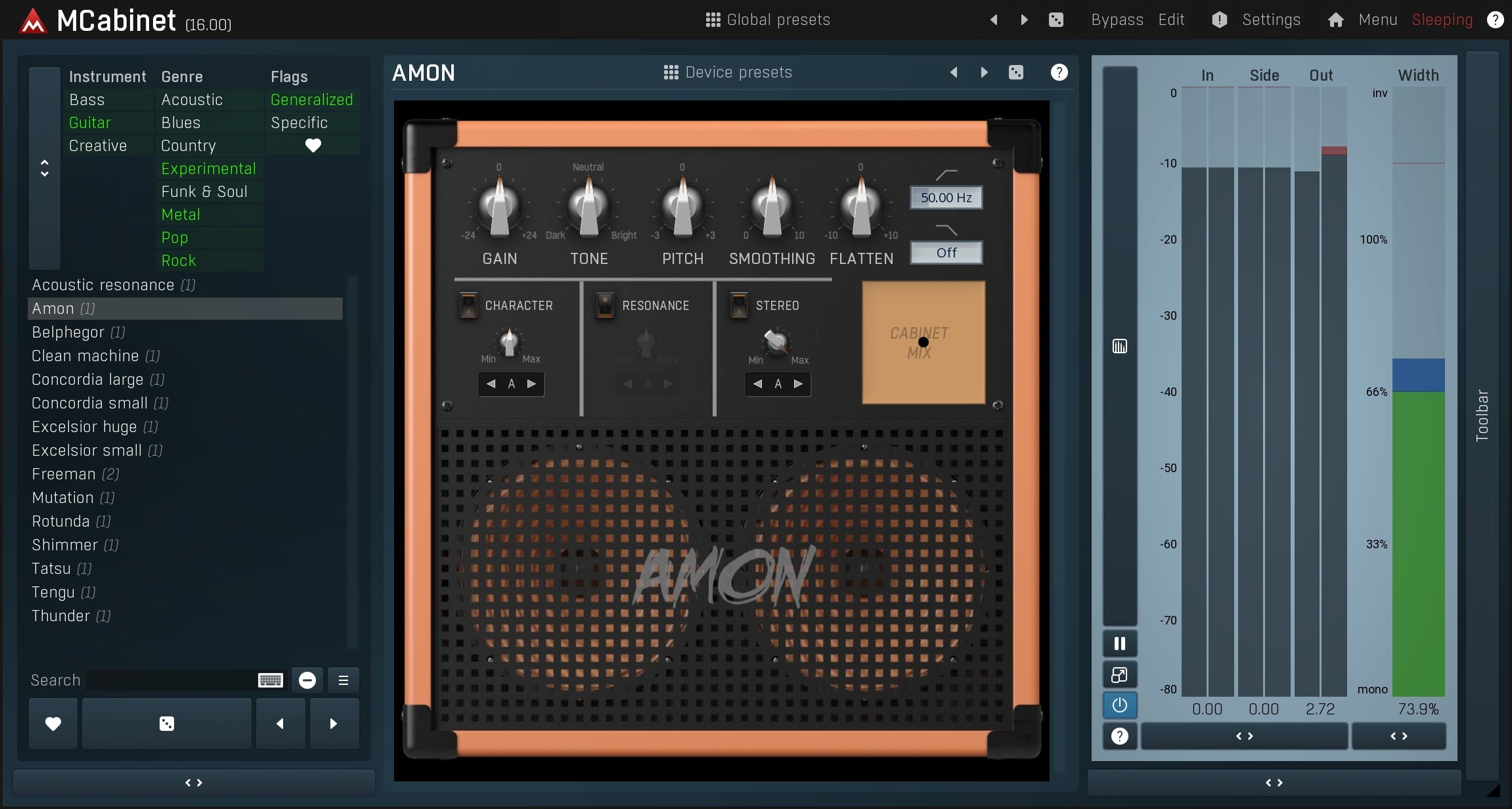This screenshot has height=809, width=1512.
Task: Click the warning/notification bell icon next to Settings
Action: coord(1219,19)
